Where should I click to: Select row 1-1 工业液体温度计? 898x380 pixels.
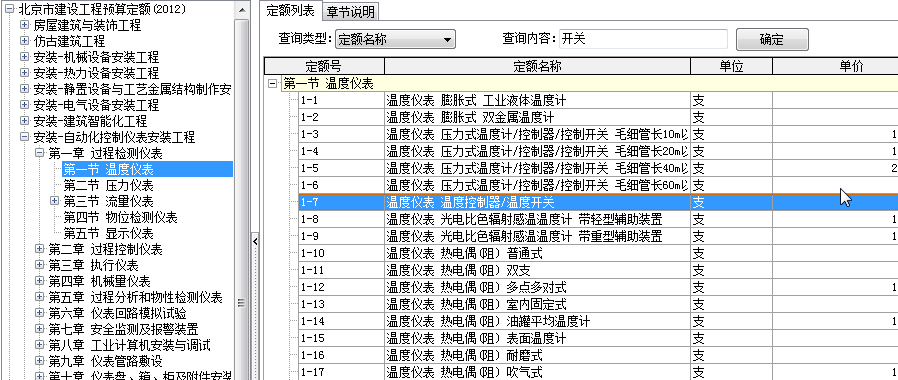pos(598,101)
